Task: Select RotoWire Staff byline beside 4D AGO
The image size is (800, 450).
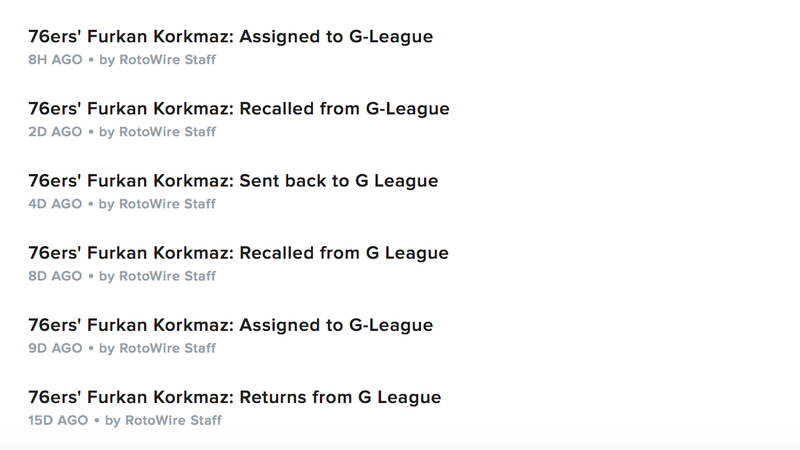Action: pyautogui.click(x=167, y=204)
